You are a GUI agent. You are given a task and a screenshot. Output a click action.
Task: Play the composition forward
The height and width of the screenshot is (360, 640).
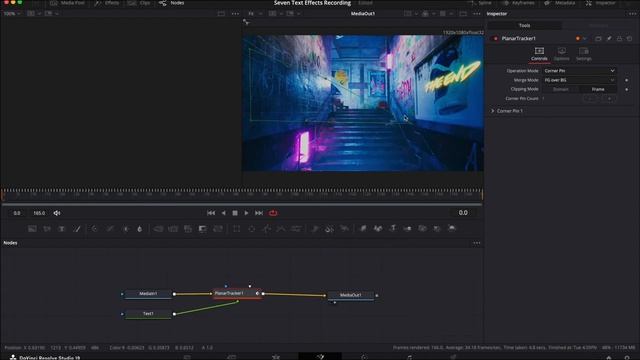pyautogui.click(x=246, y=213)
